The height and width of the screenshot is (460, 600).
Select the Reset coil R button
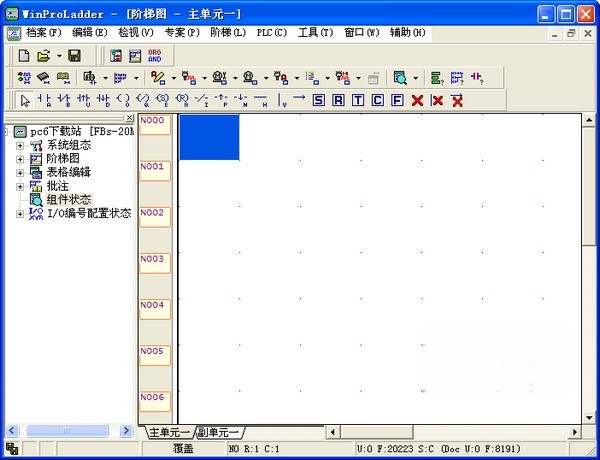[x=338, y=100]
